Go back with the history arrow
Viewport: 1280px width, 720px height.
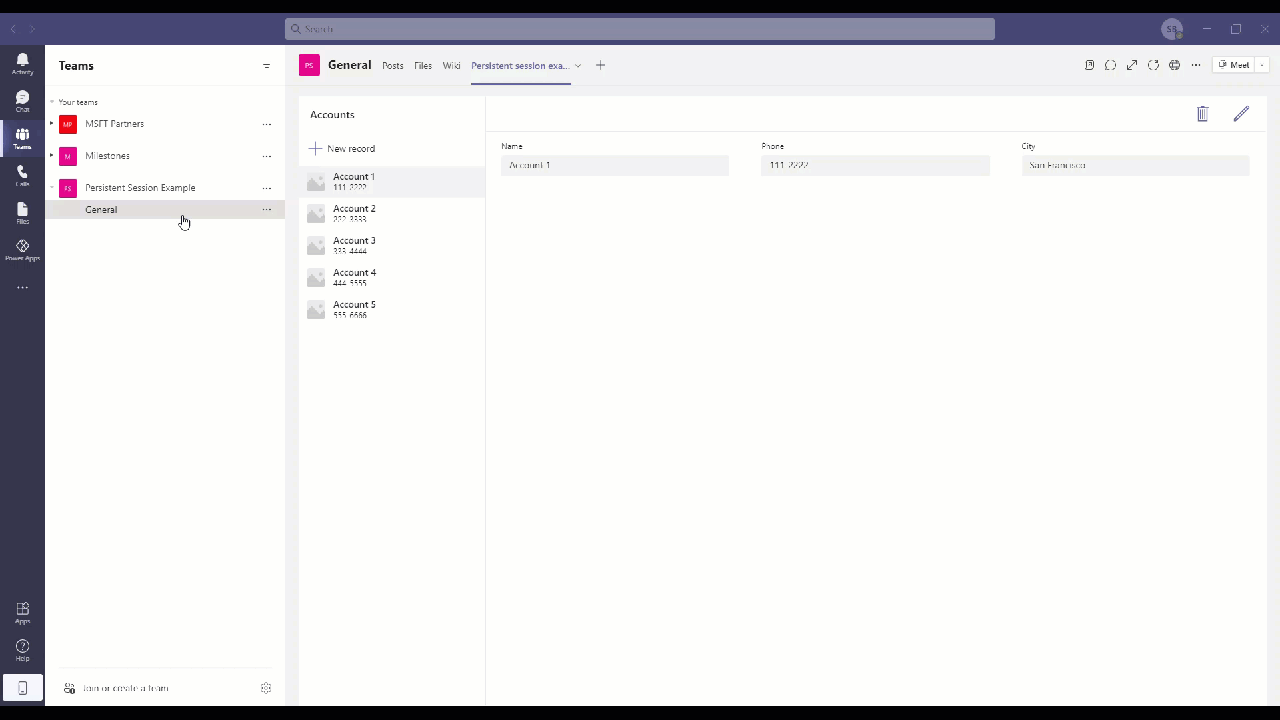(13, 29)
